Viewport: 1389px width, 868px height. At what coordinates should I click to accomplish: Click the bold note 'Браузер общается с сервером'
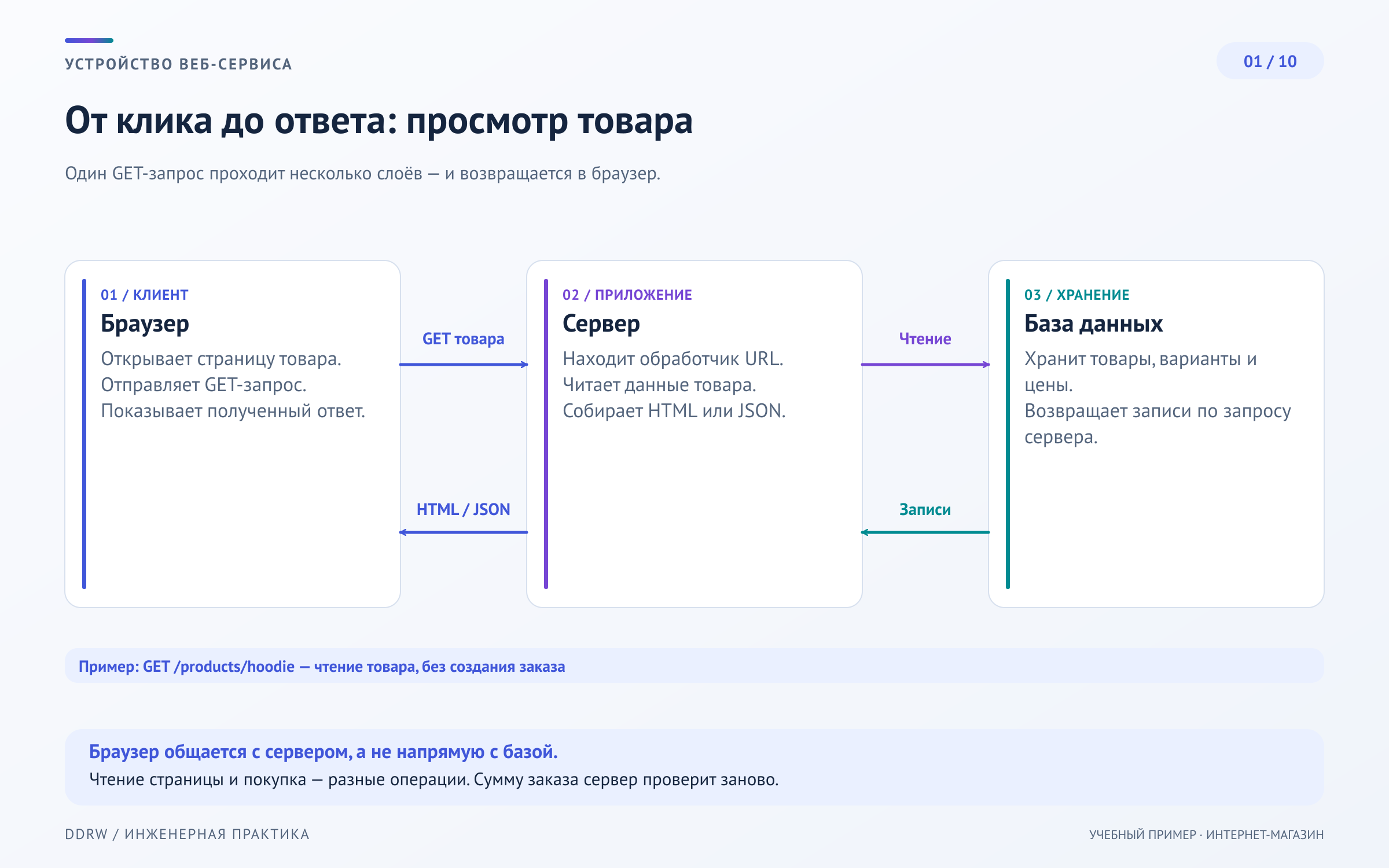coord(323,752)
